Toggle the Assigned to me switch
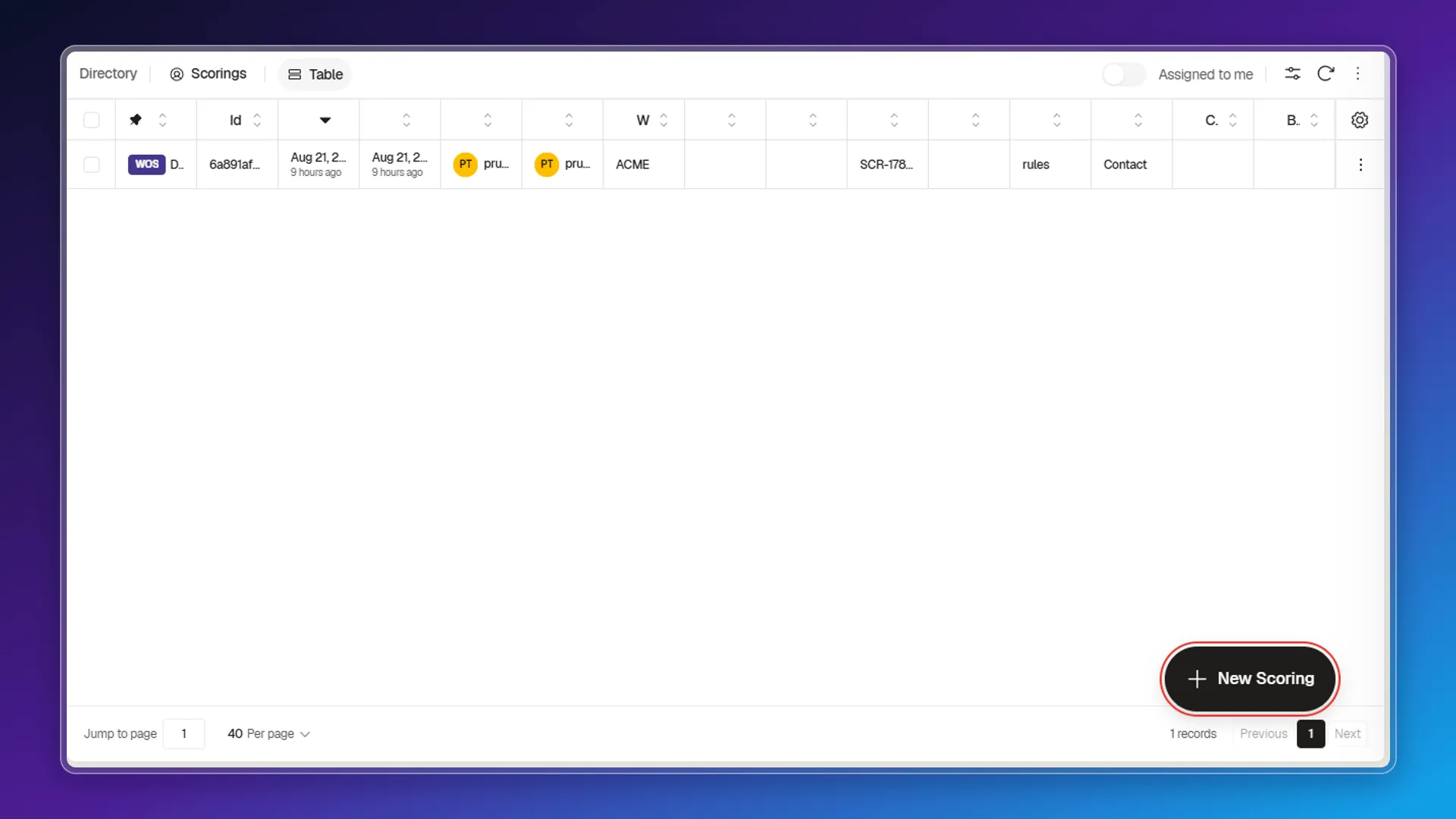1456x819 pixels. tap(1124, 74)
